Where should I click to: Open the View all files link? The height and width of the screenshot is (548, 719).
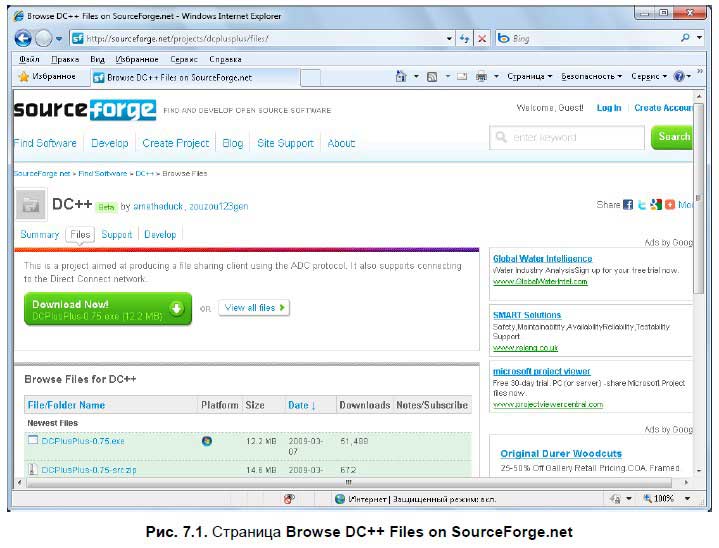254,307
